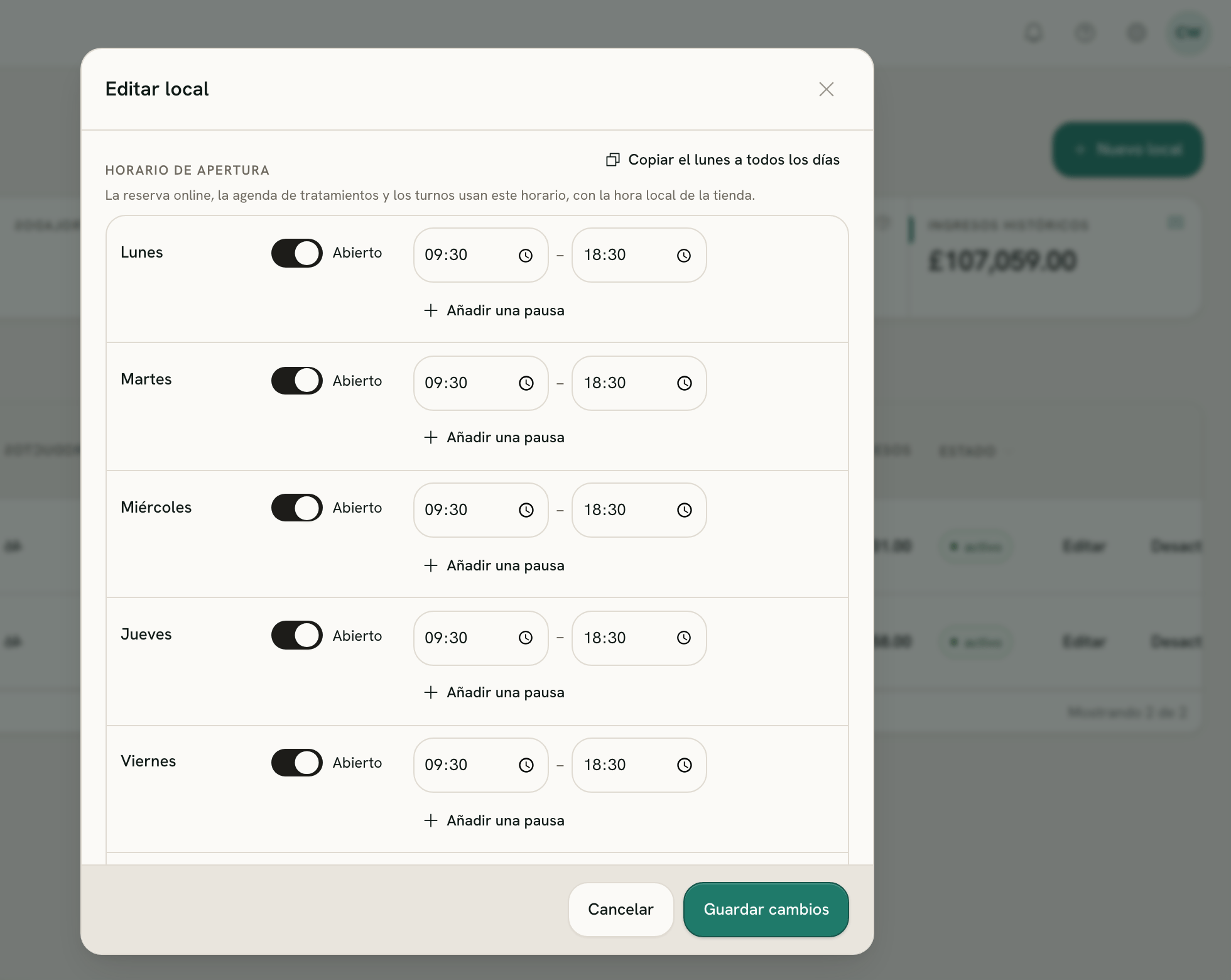Edit Viernes closing time 18:30 field
Viewport: 1231px width, 980px height.
639,765
